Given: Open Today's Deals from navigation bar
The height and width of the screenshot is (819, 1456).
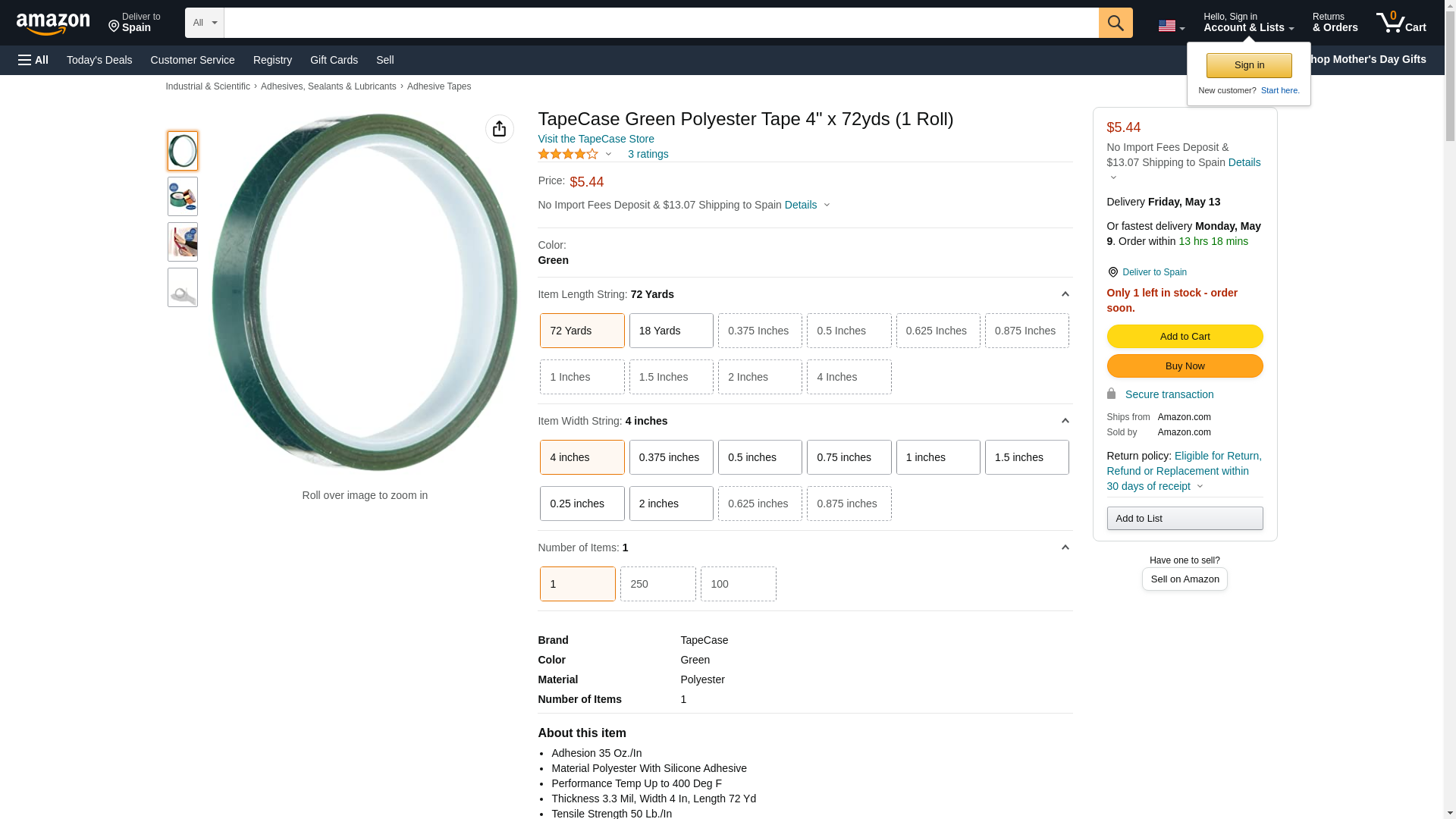Looking at the screenshot, I should [x=99, y=60].
